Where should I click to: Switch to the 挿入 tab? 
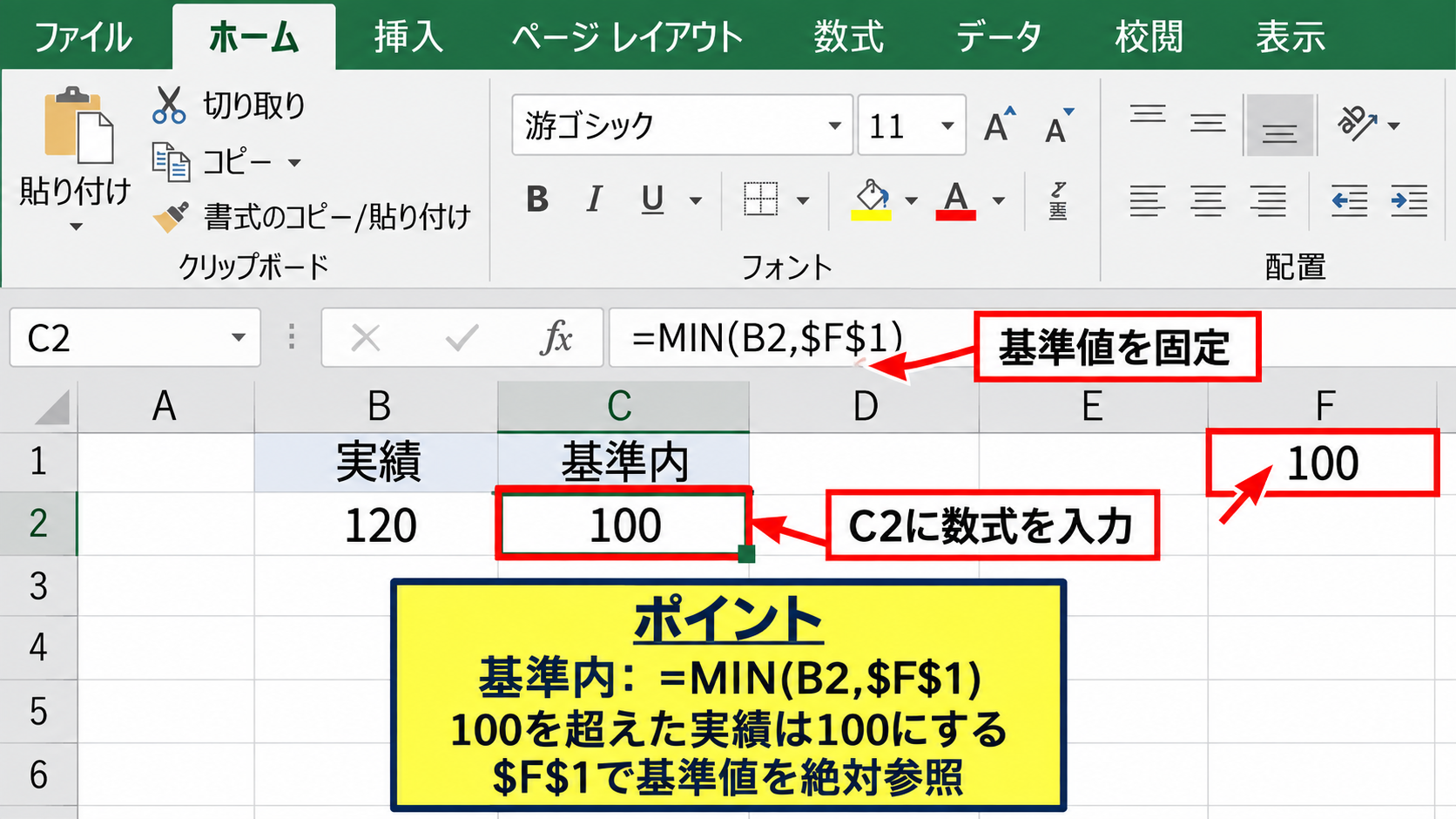click(x=408, y=37)
